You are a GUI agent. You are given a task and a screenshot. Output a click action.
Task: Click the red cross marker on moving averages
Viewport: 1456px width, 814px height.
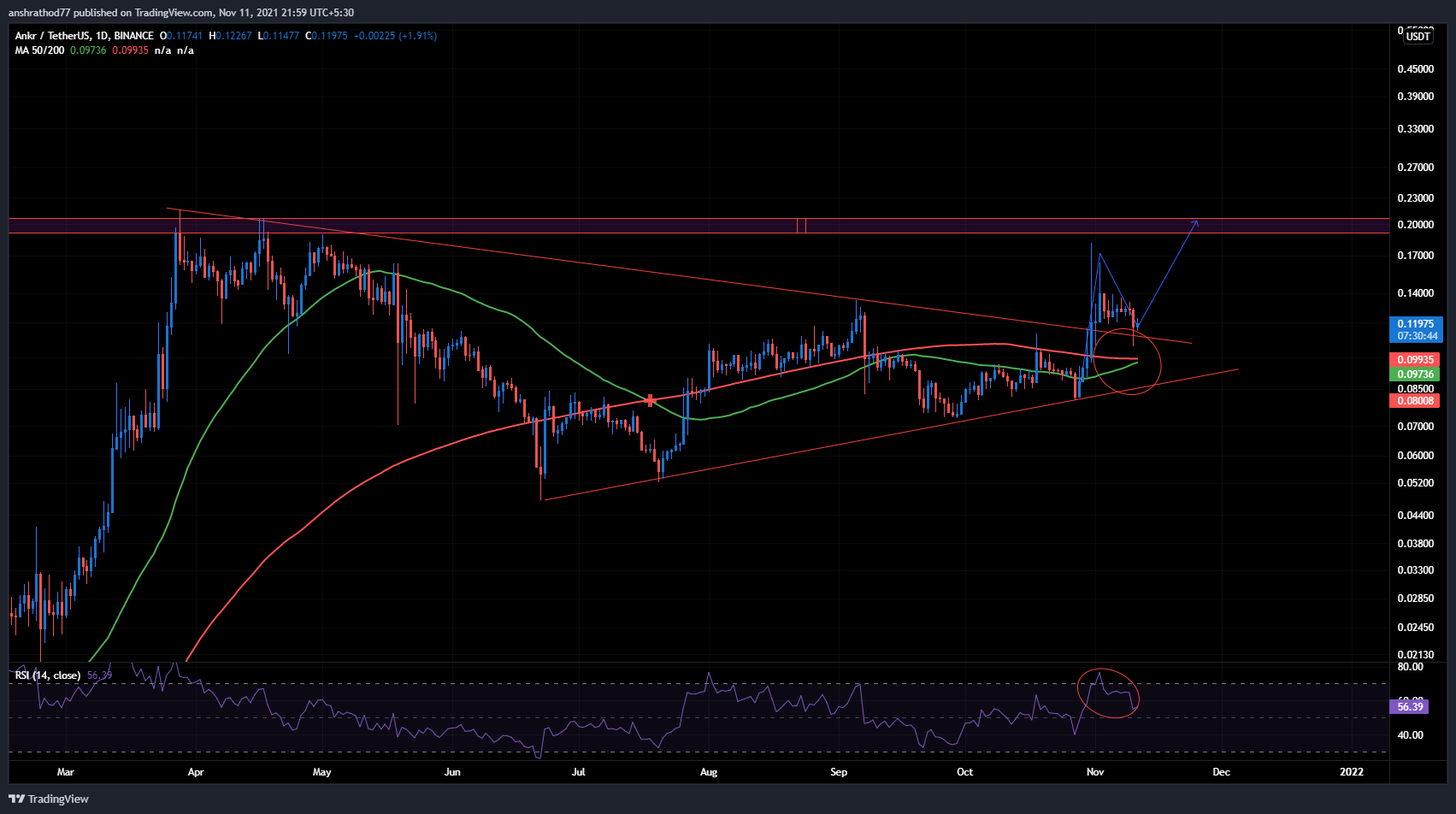point(651,400)
